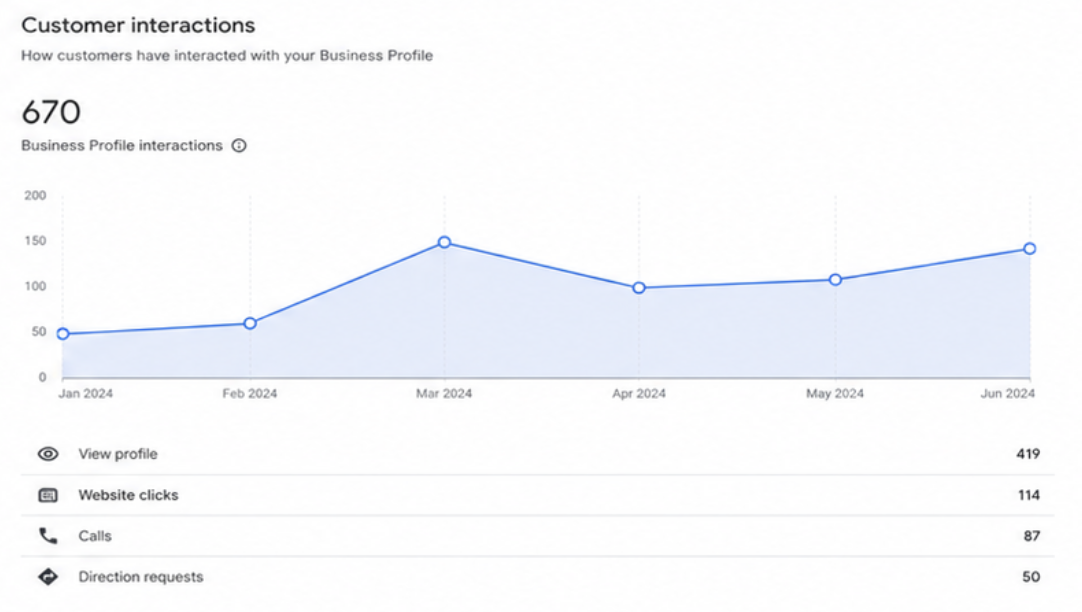Click the View profile count 419

(x=1027, y=454)
